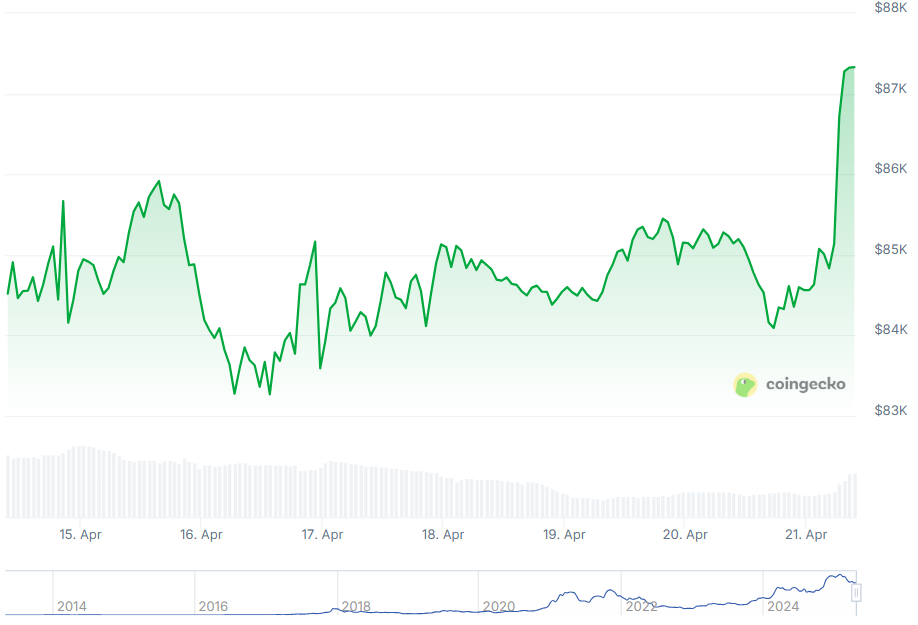
Task: Click the navigator range handle at right edge
Action: click(x=856, y=593)
